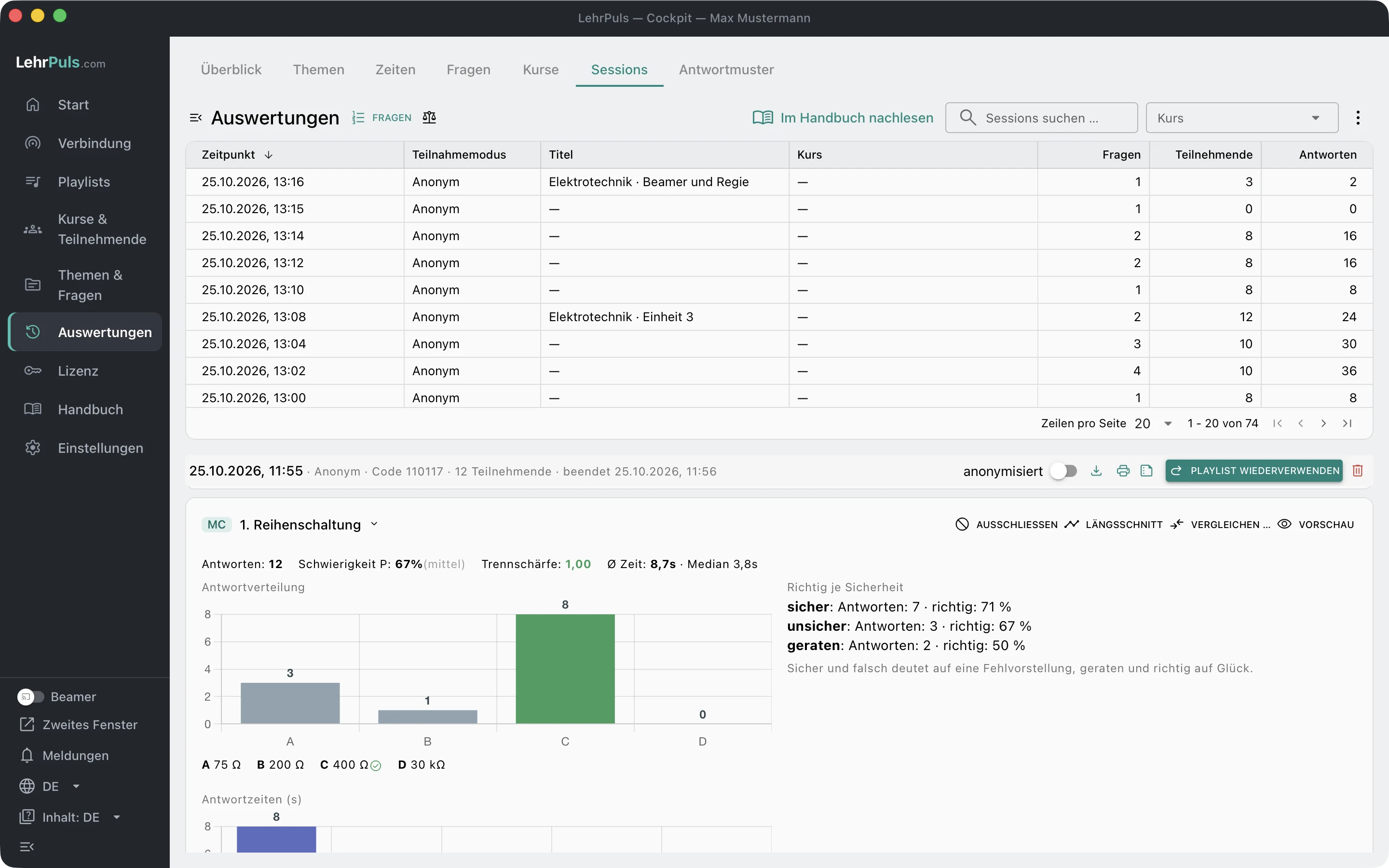Click PLAYLIST WIEDERVERWENDEN button

click(1253, 471)
